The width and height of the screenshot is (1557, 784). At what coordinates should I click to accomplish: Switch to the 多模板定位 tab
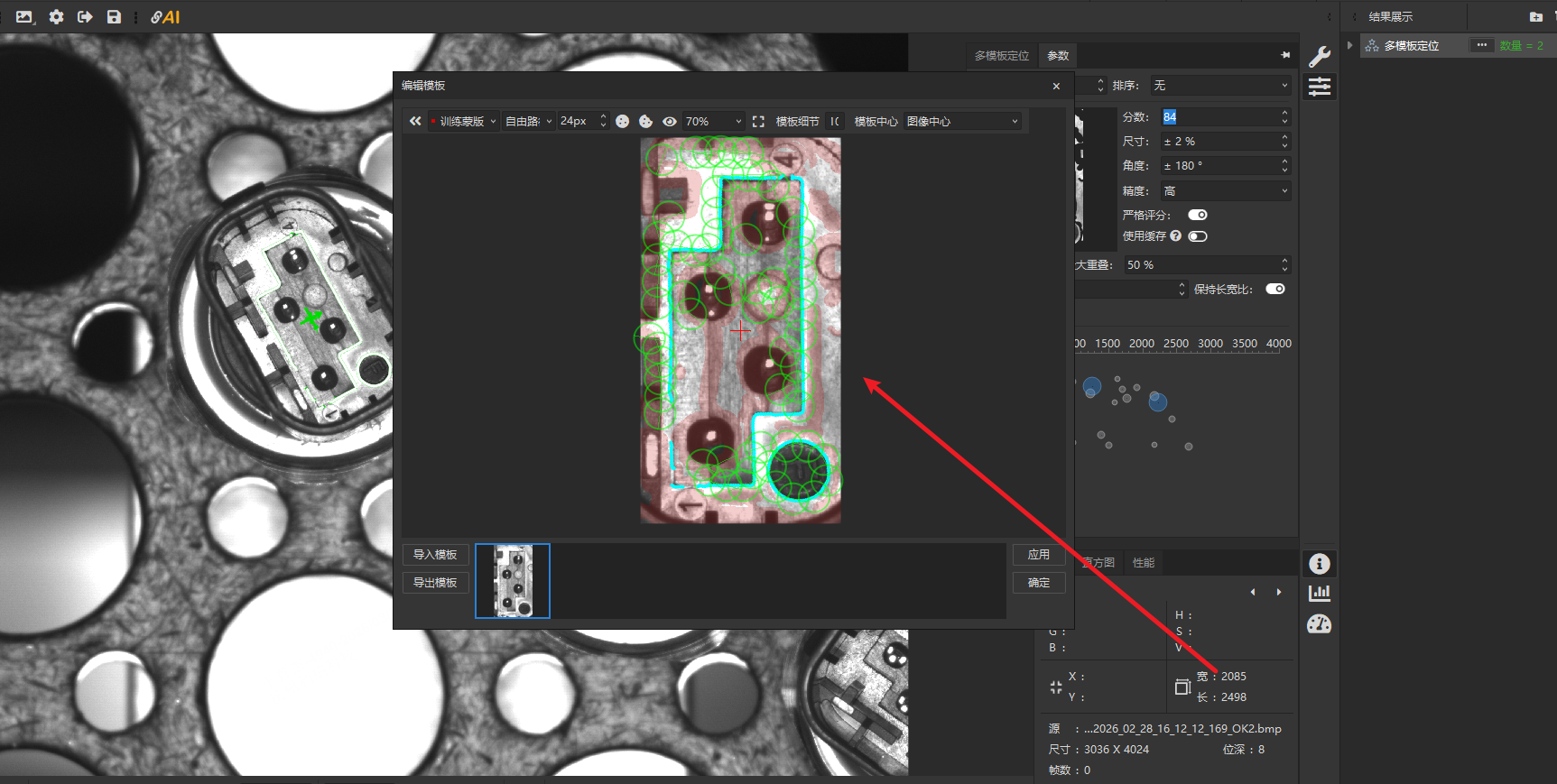[x=1001, y=56]
